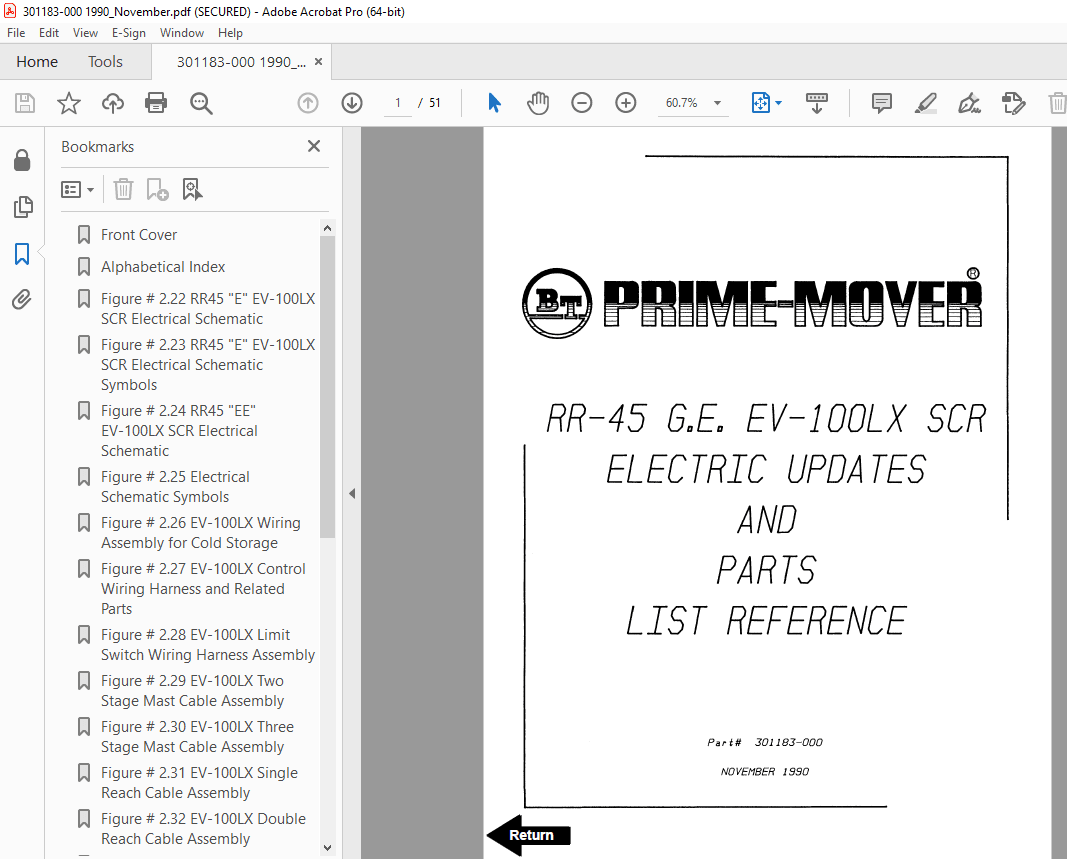Create a new bookmark in the panel
The image size is (1067, 859).
point(157,189)
